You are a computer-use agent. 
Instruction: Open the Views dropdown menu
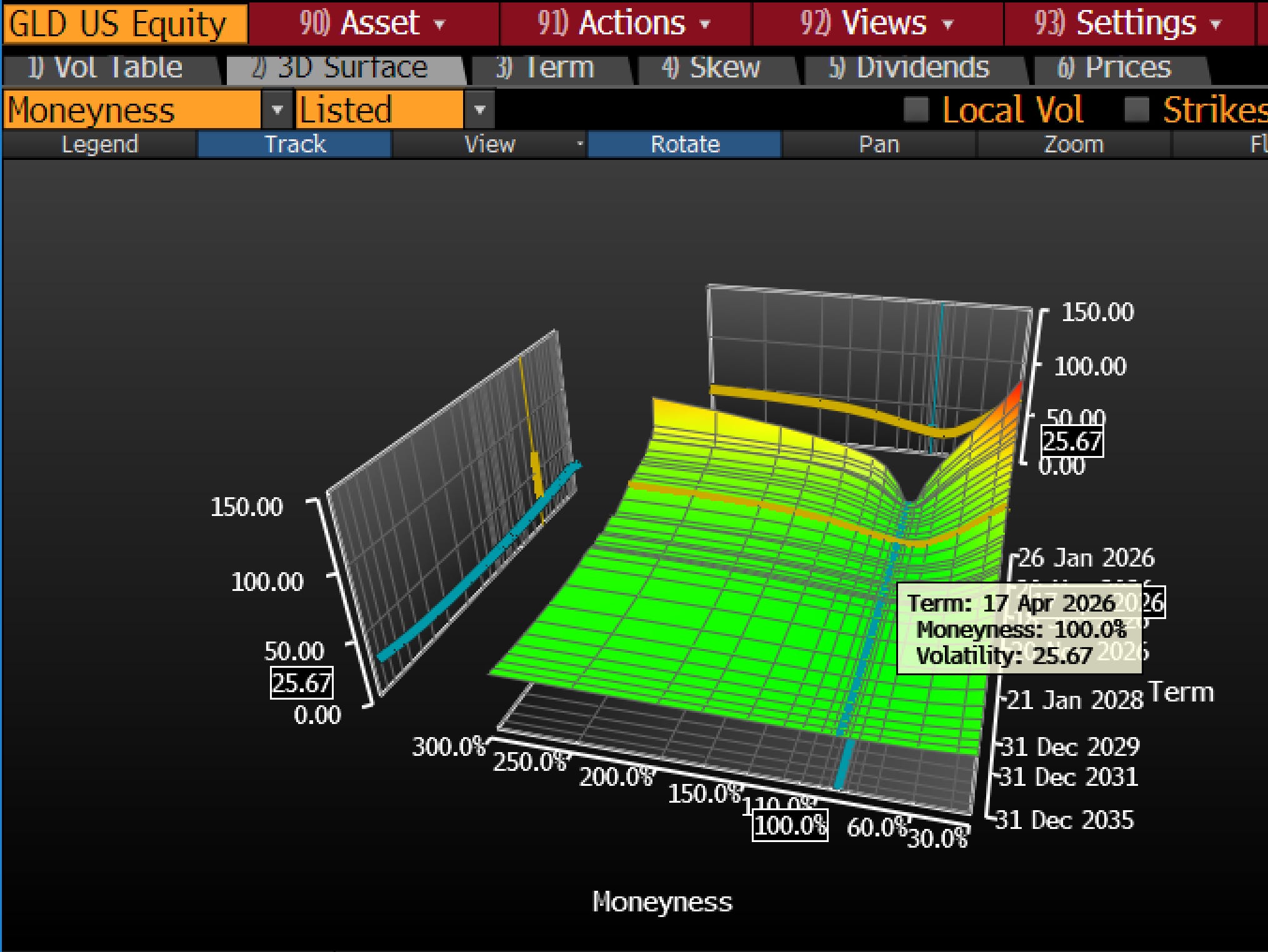click(877, 24)
